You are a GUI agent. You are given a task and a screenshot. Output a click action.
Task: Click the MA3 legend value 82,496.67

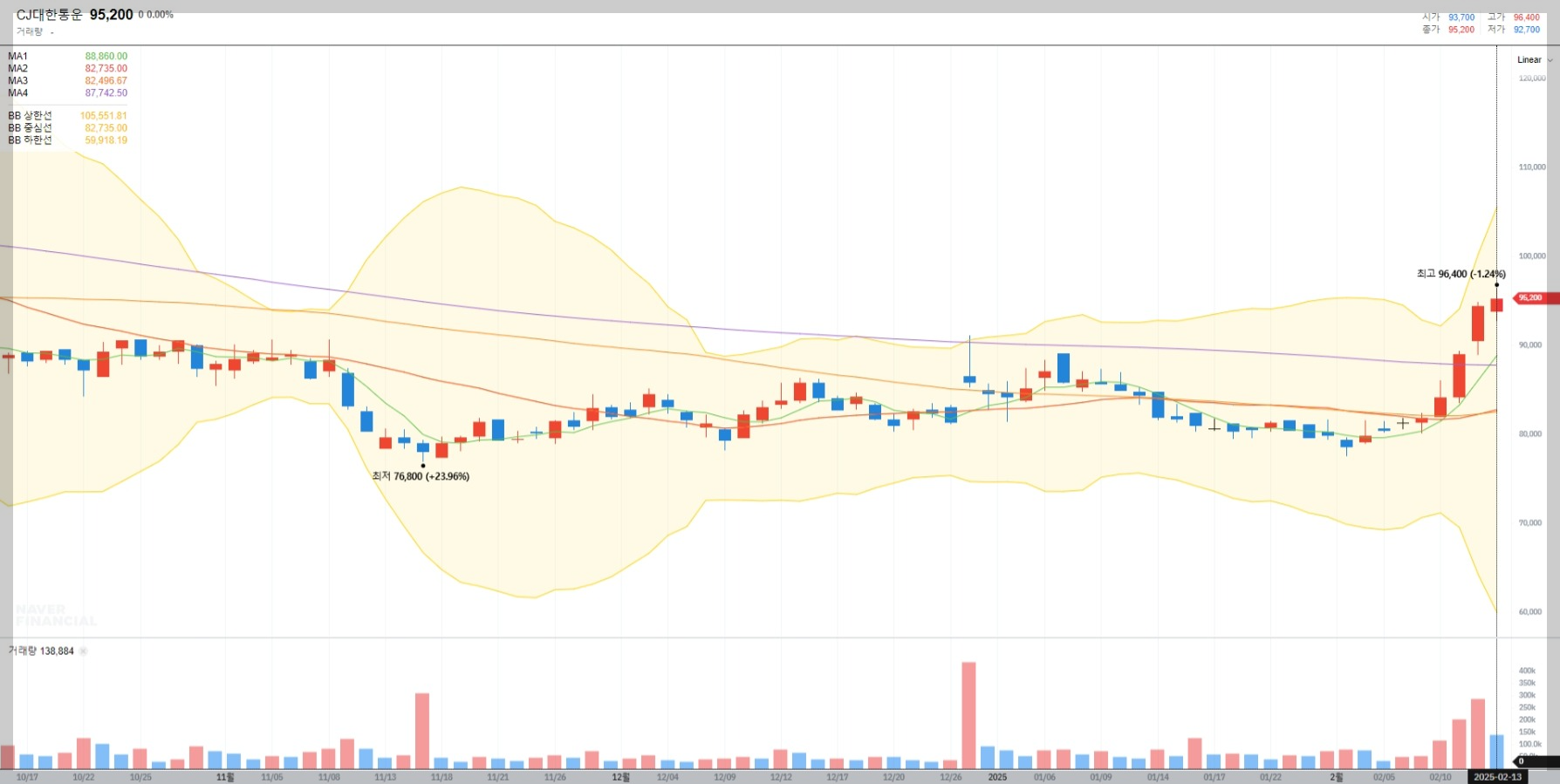point(106,81)
